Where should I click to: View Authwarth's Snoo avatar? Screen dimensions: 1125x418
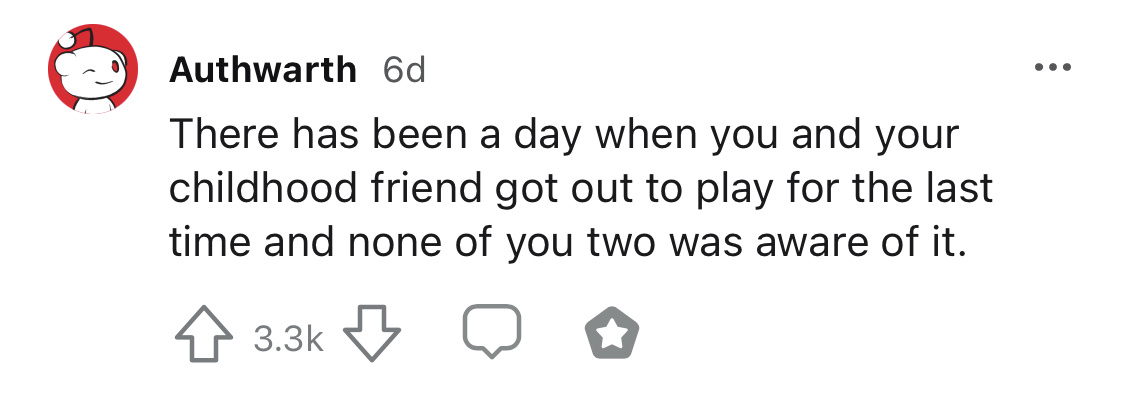click(93, 69)
